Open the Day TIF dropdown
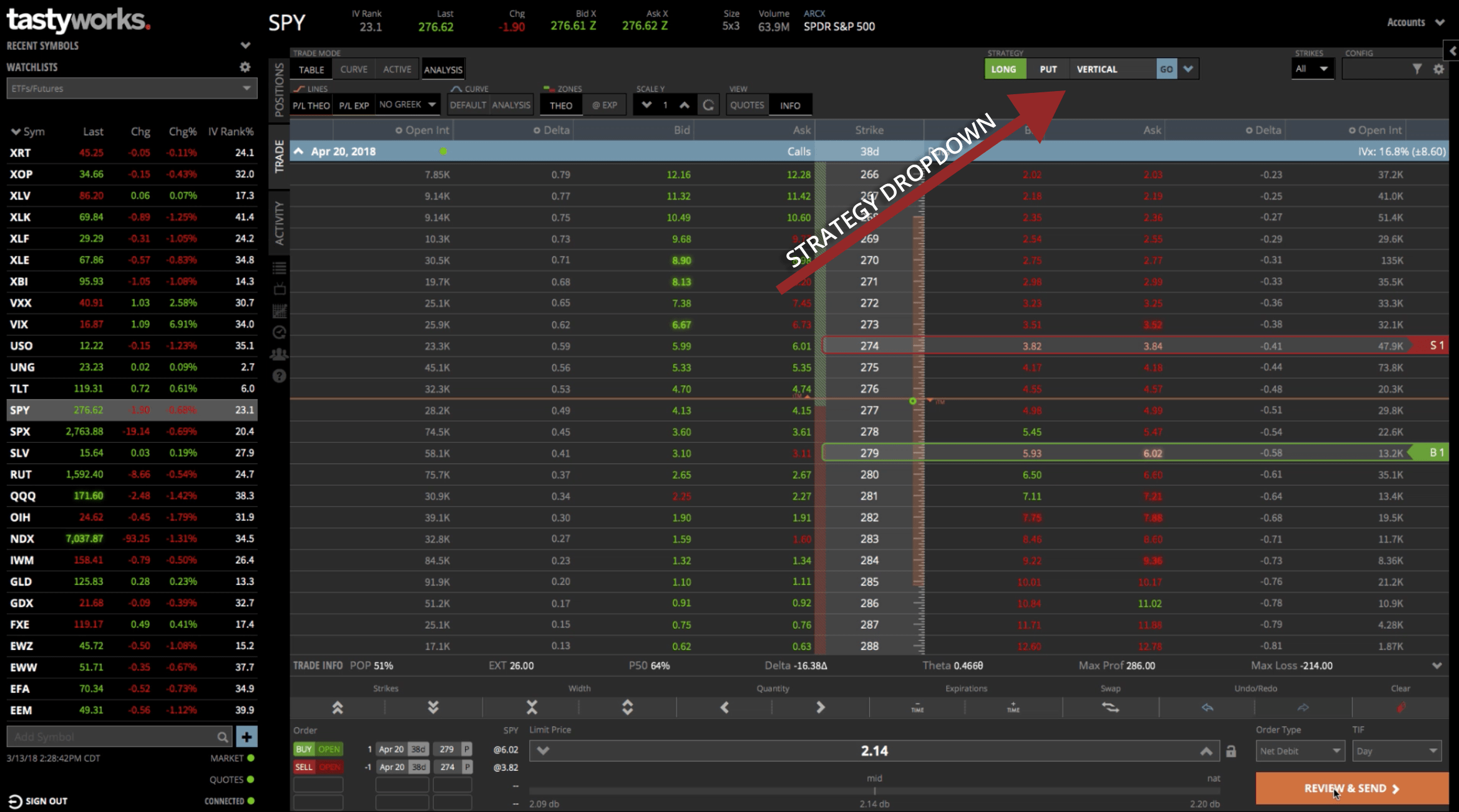1459x812 pixels. [x=1397, y=751]
